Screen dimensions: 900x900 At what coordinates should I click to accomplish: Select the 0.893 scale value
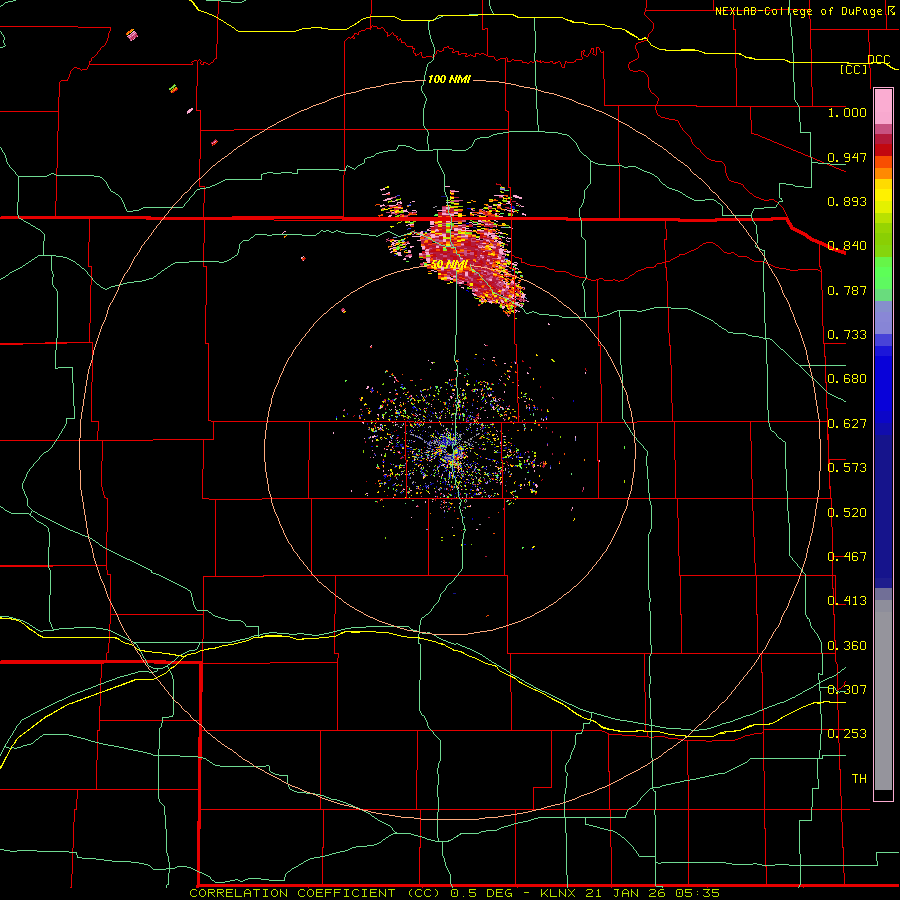click(847, 201)
